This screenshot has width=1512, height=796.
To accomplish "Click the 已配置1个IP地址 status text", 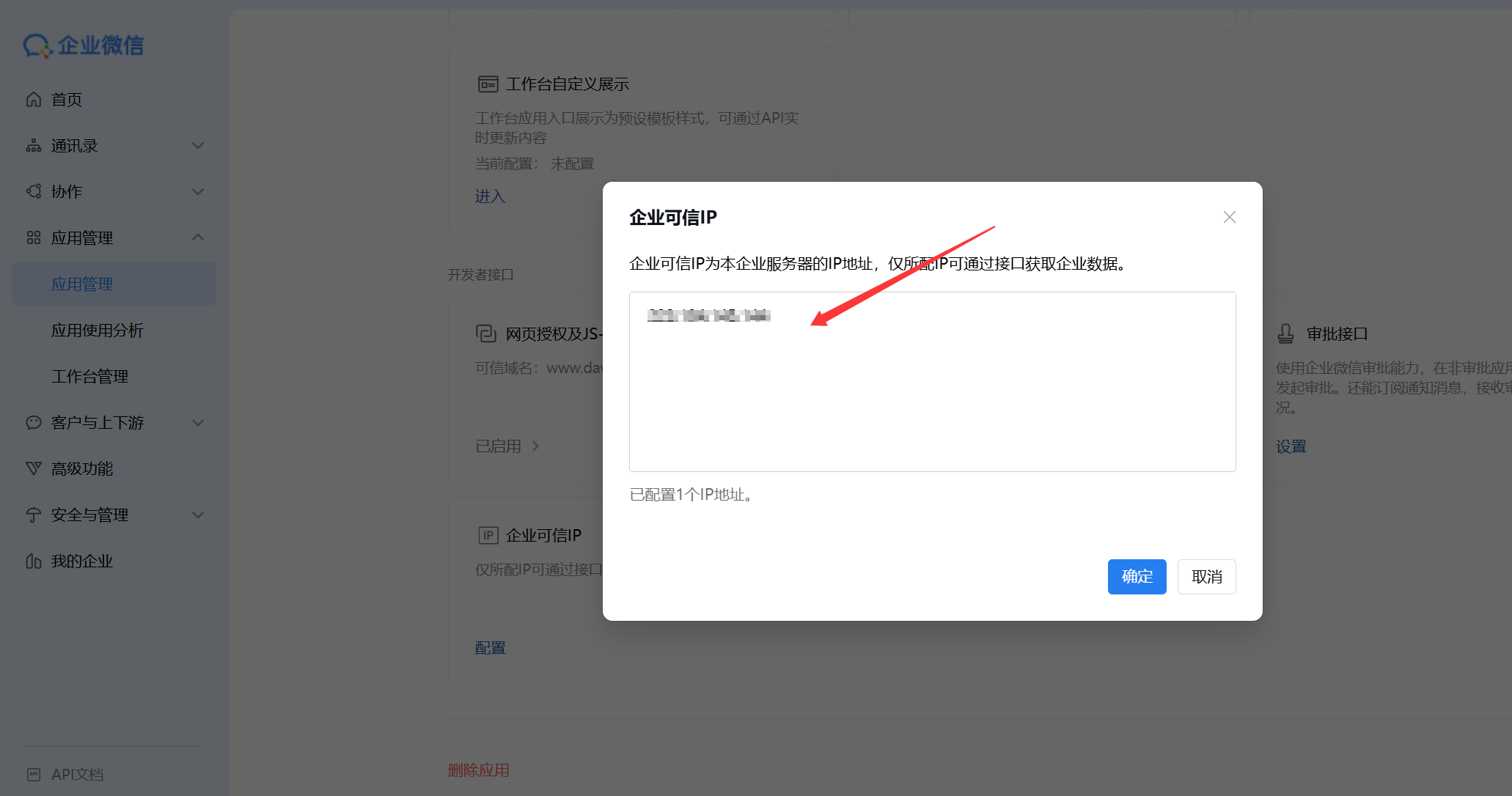I will click(x=692, y=494).
